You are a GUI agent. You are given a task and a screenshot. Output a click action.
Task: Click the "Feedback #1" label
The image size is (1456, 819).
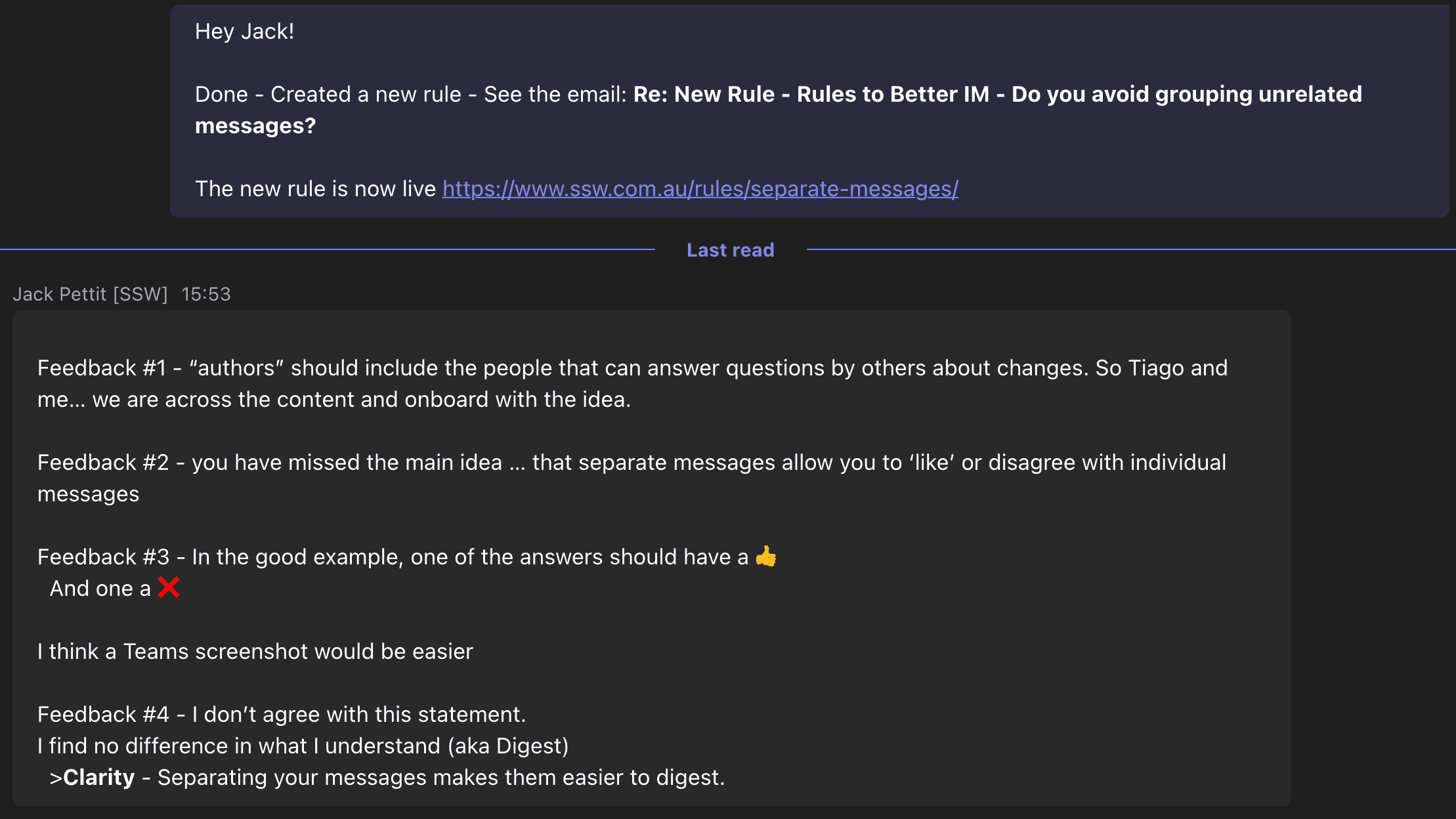coord(102,368)
